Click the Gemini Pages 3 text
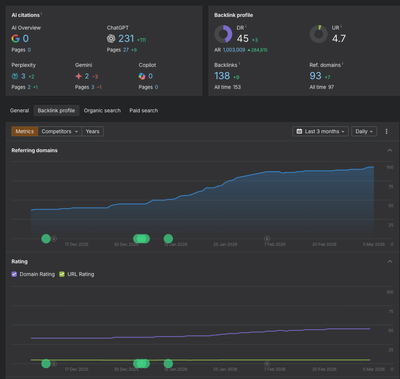Screen dimensions: 400x379 click(x=85, y=87)
